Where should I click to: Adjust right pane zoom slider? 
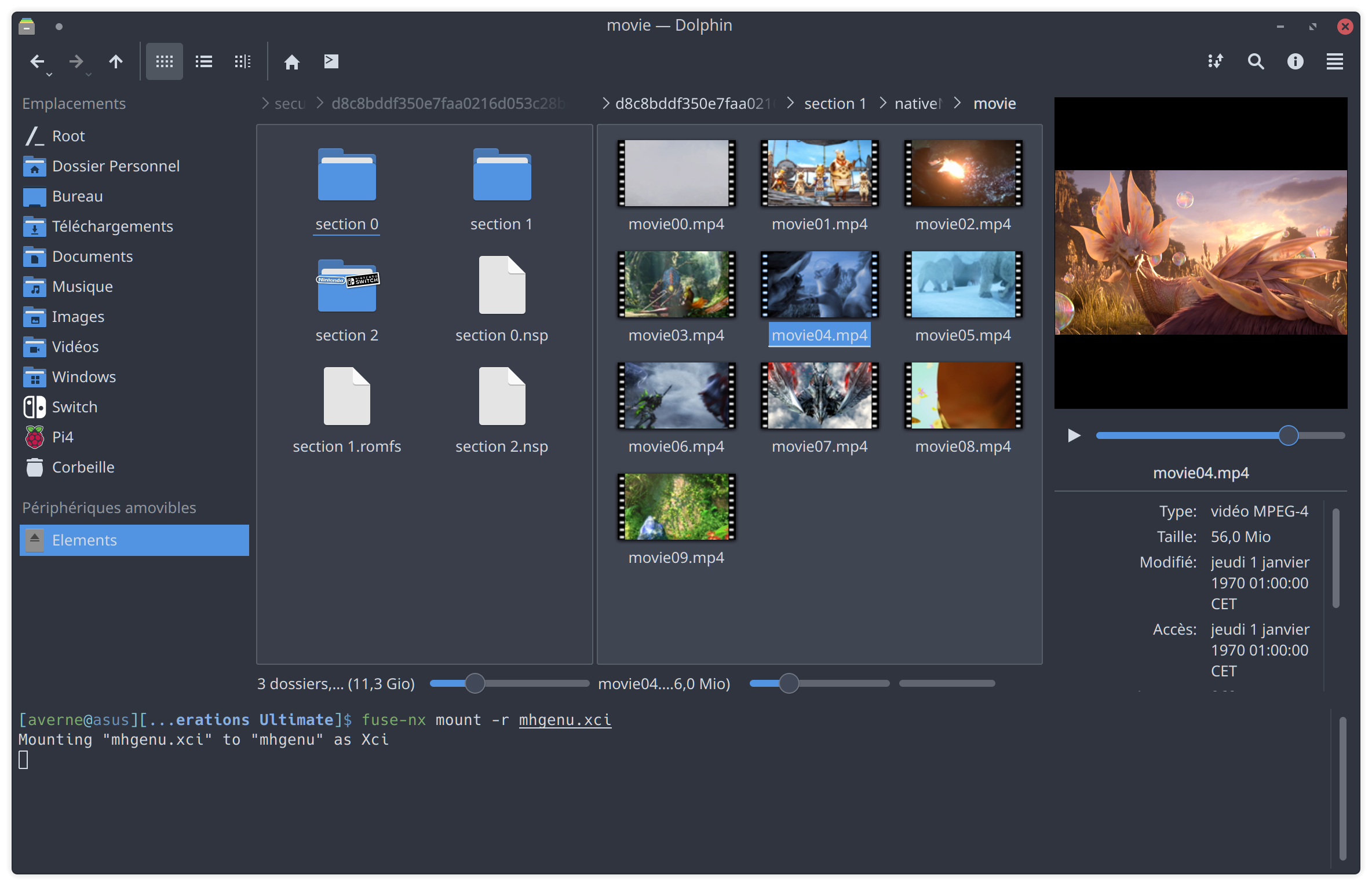819,683
